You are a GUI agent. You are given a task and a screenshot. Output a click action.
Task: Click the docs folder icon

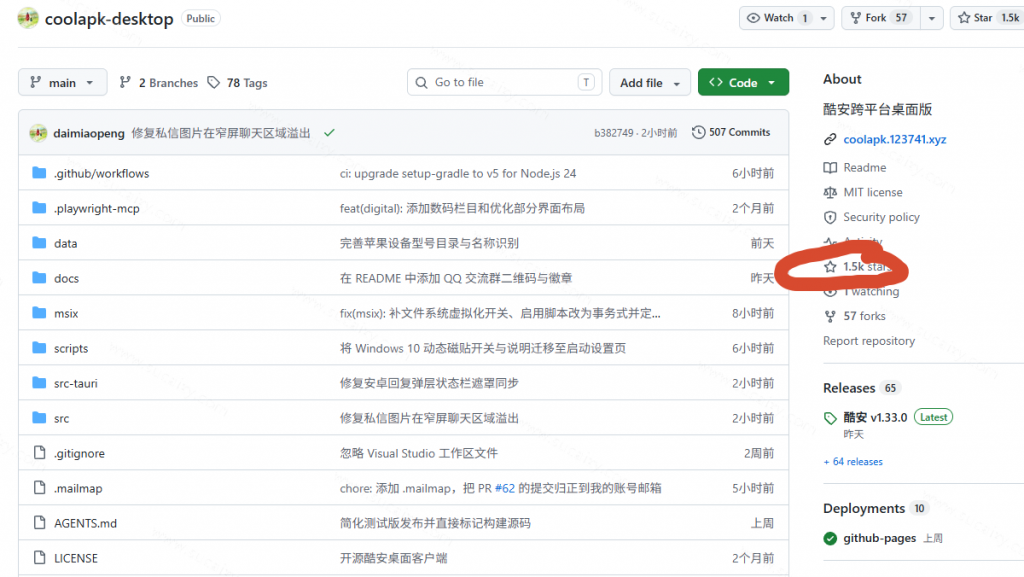[x=39, y=278]
